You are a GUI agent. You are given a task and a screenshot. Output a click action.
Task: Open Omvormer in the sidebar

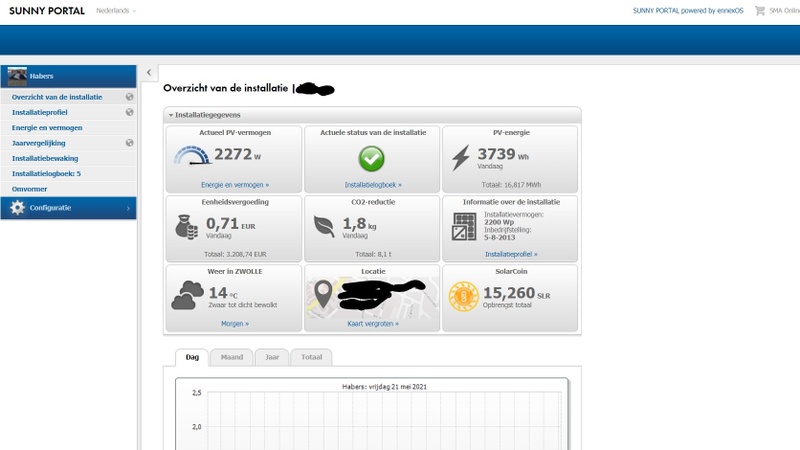click(x=30, y=189)
